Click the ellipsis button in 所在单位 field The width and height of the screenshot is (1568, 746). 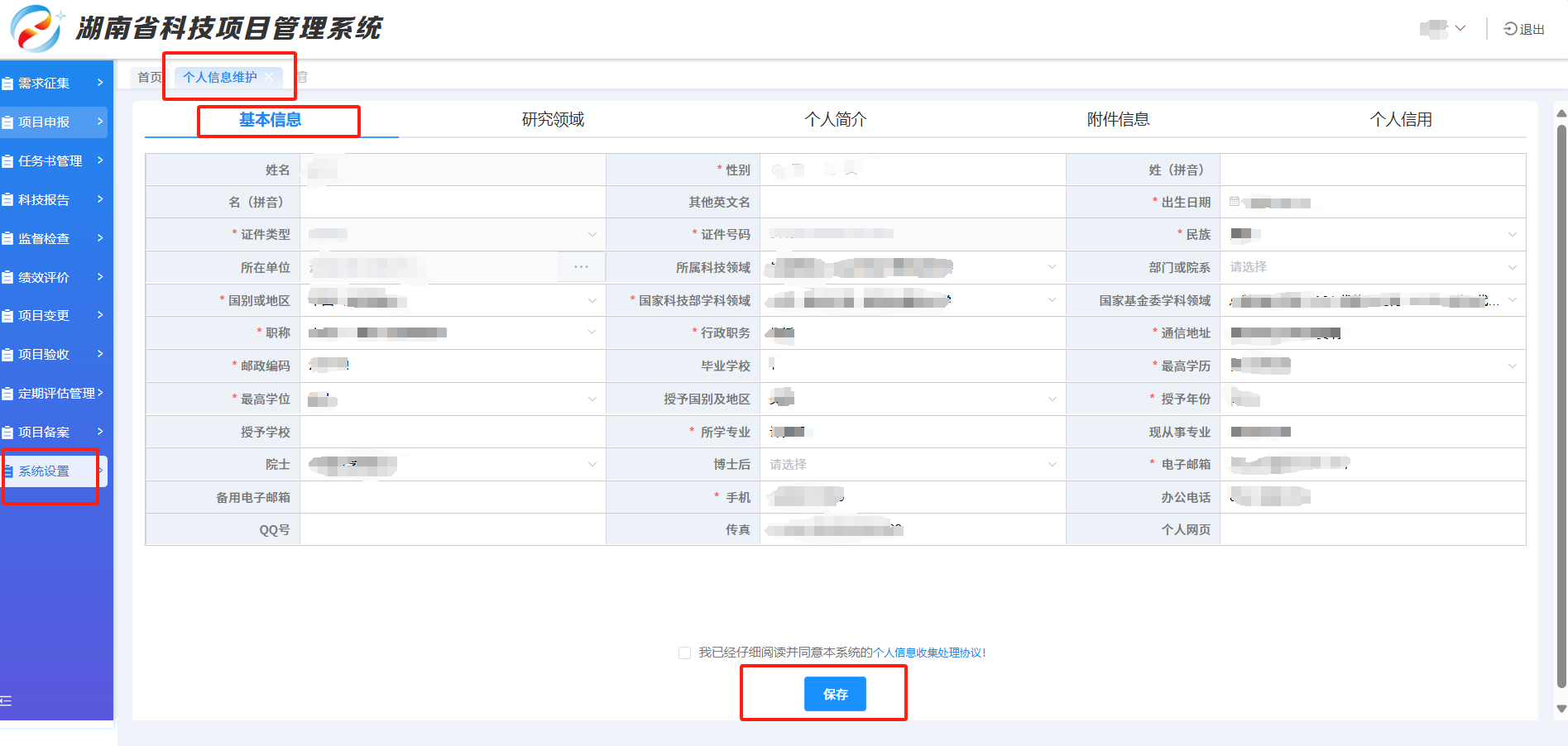(x=581, y=267)
